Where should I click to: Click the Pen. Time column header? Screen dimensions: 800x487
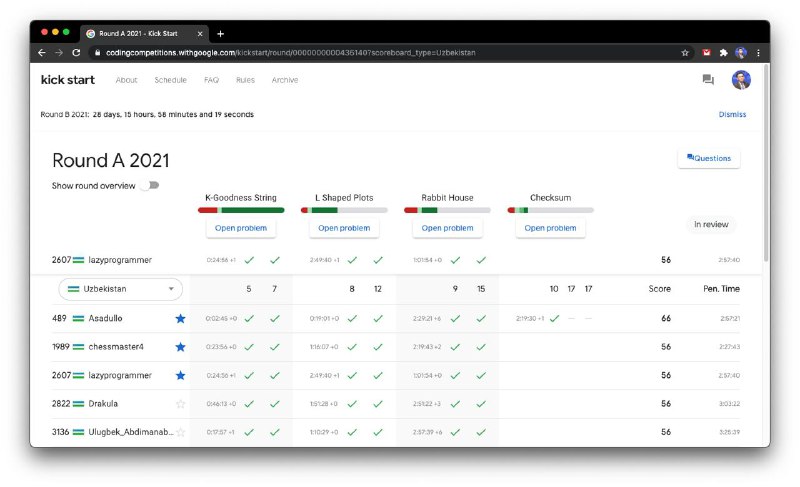[721, 289]
